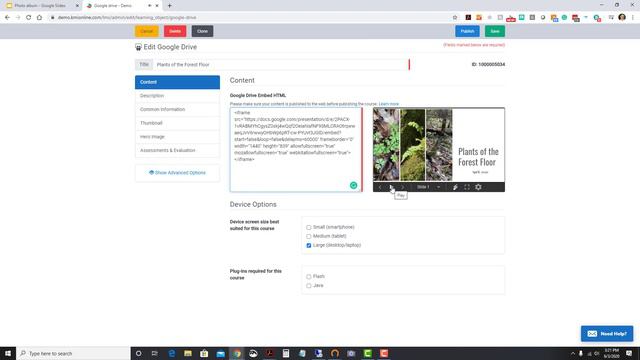The width and height of the screenshot is (640, 360).
Task: Open Task View on the taskbar
Action: (155, 353)
